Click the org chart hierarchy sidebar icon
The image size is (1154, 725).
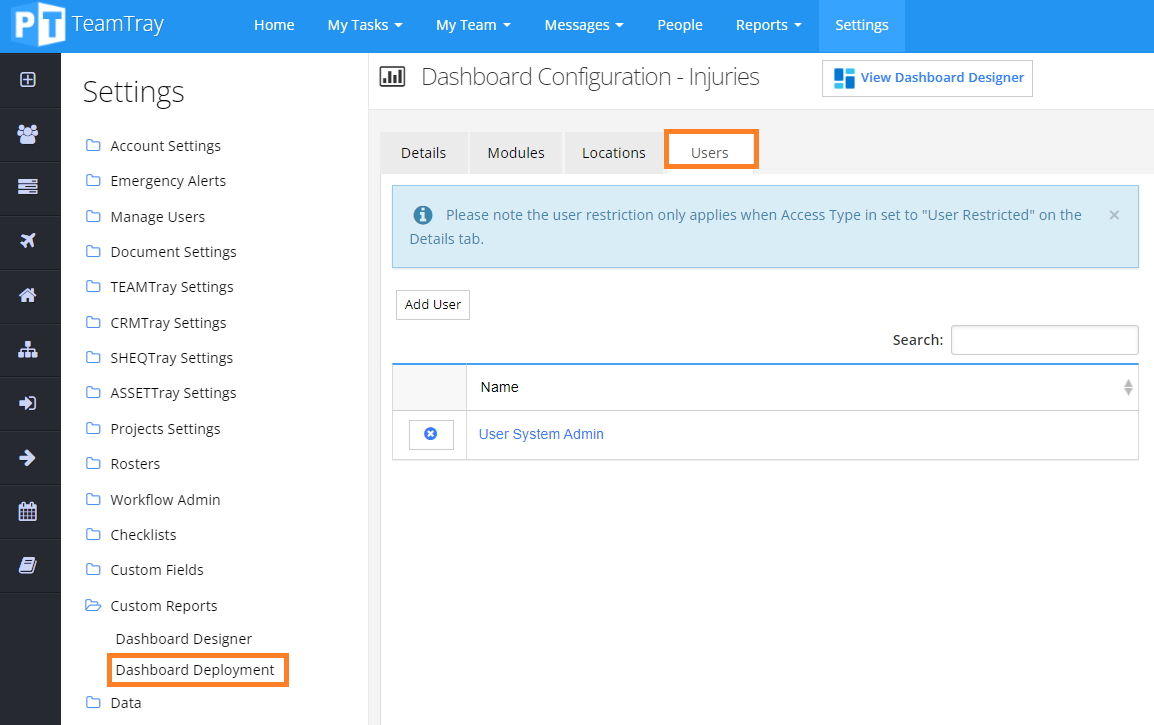coord(30,349)
